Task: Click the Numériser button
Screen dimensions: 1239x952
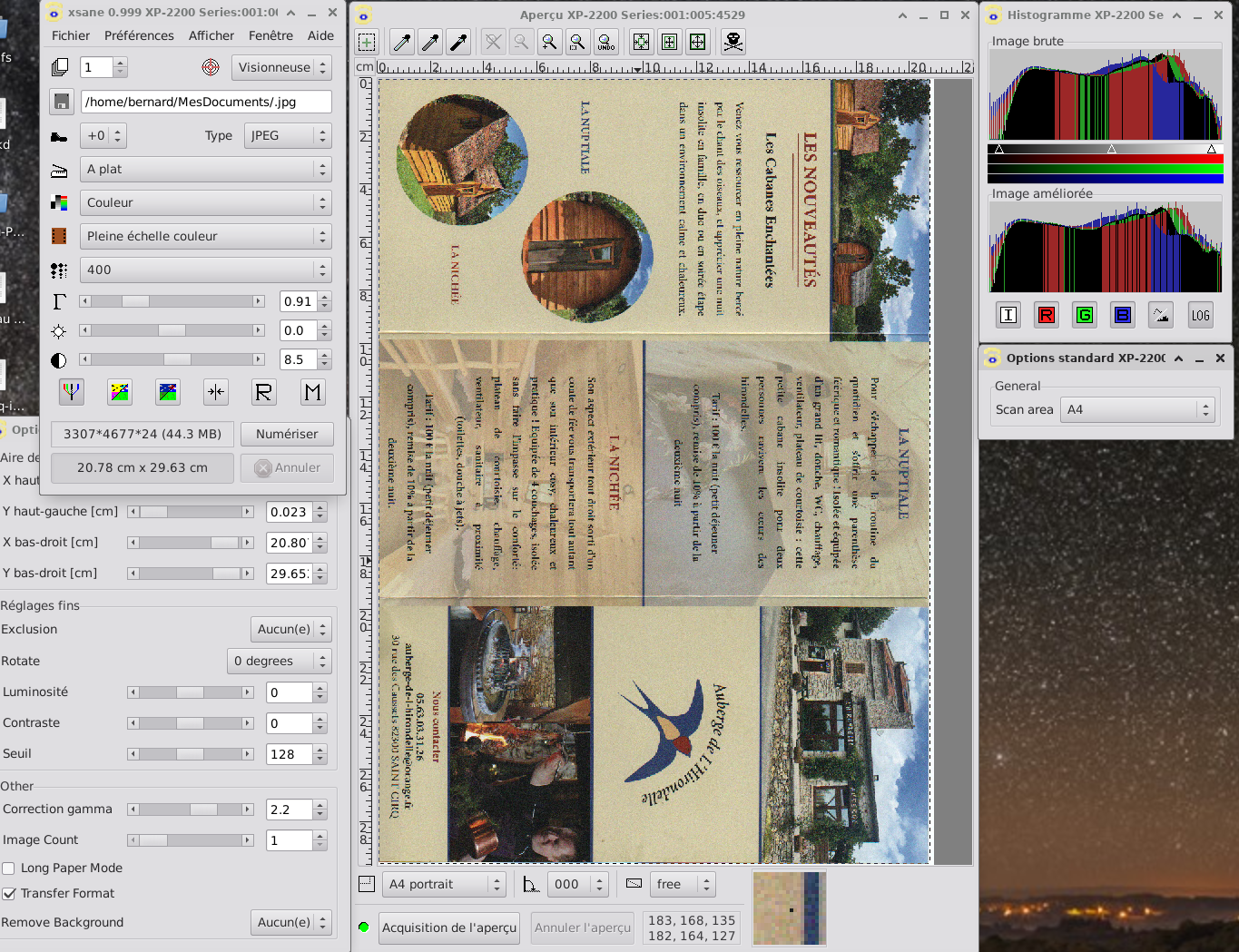Action: (x=287, y=434)
